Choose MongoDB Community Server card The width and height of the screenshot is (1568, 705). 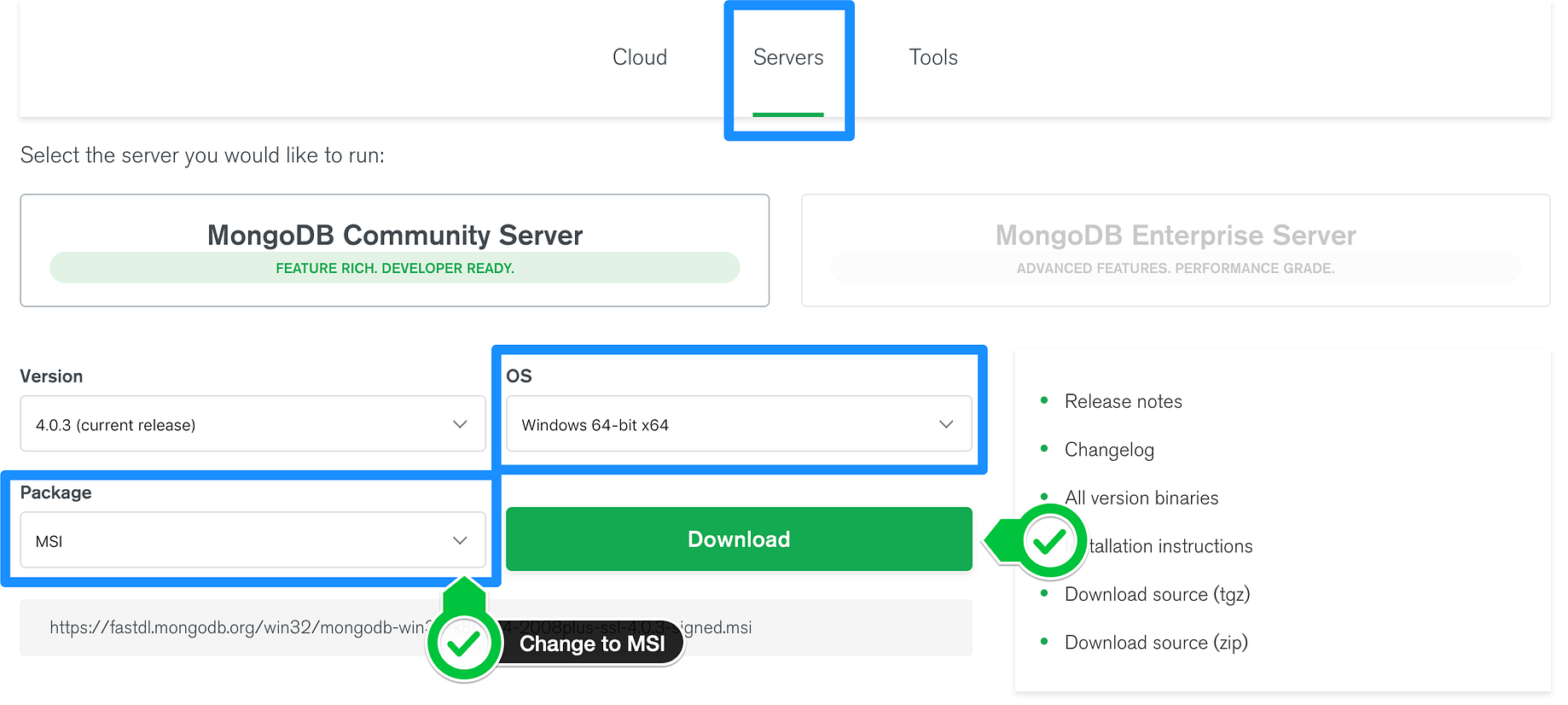pyautogui.click(x=395, y=250)
